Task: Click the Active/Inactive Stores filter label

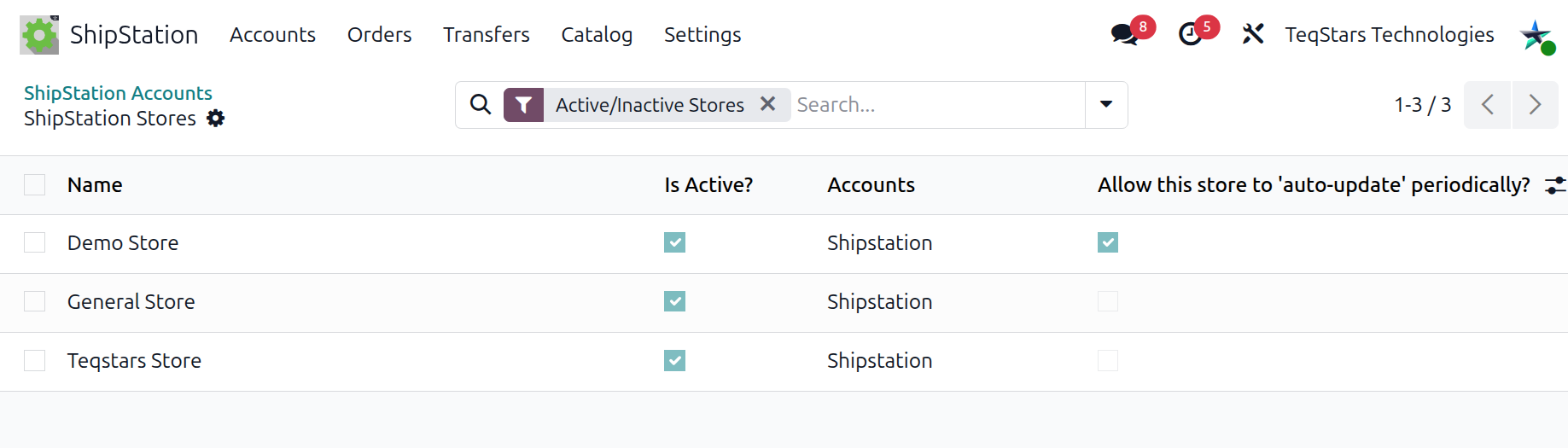Action: coord(650,105)
